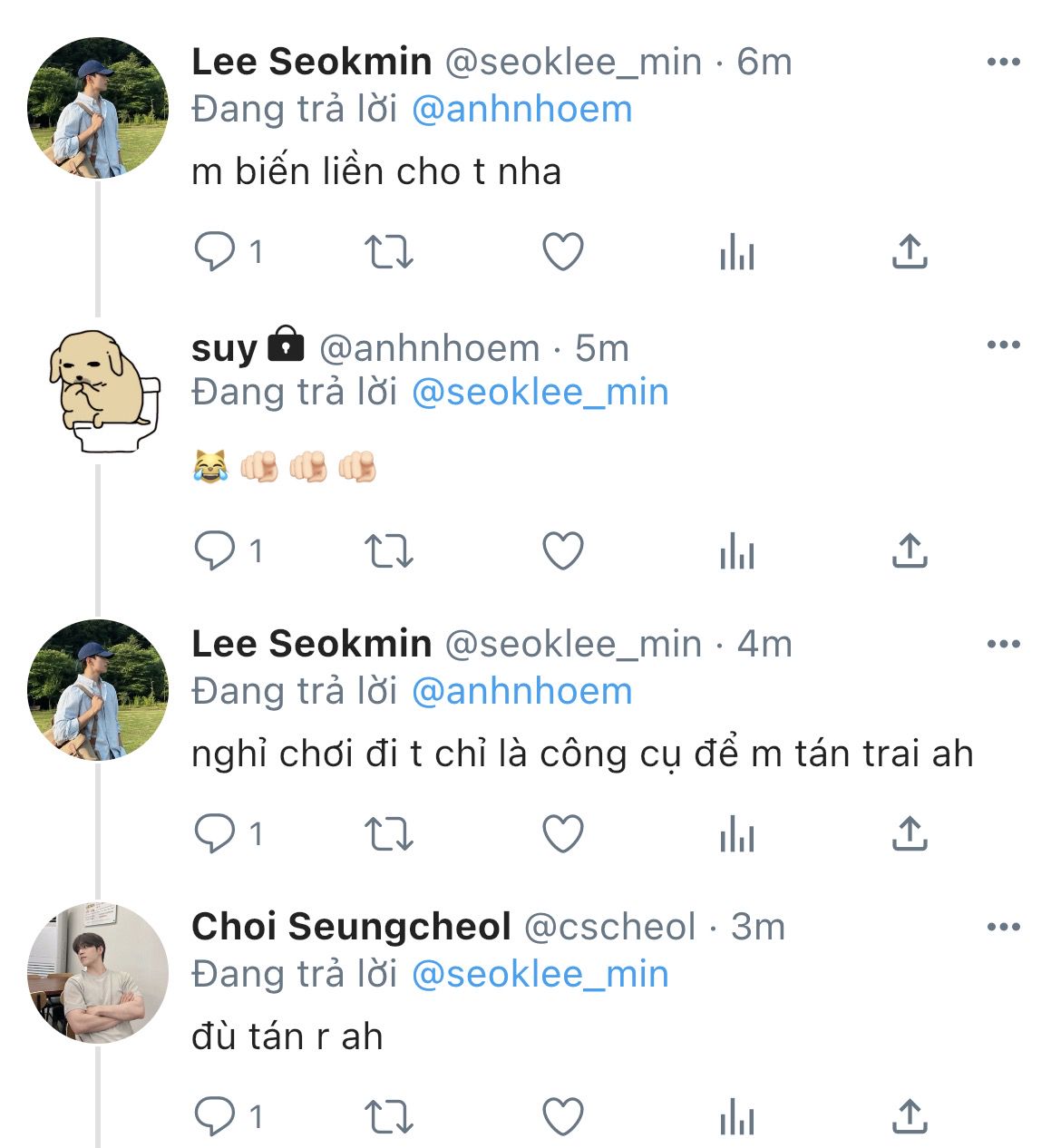Retweet Lee Seokmin's 6m reply
The image size is (1061, 1148).
pyautogui.click(x=388, y=252)
